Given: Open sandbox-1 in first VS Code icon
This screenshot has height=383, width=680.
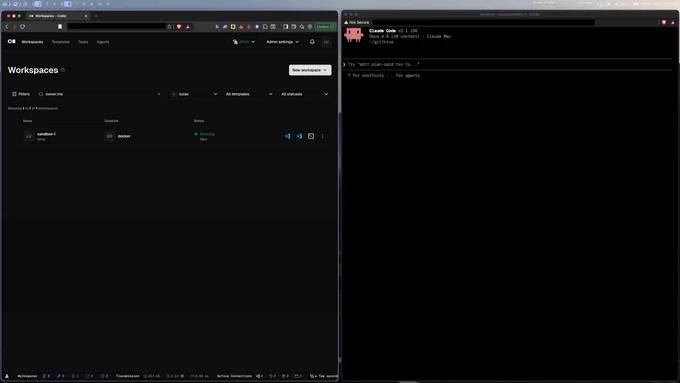Looking at the screenshot, I should pyautogui.click(x=288, y=136).
